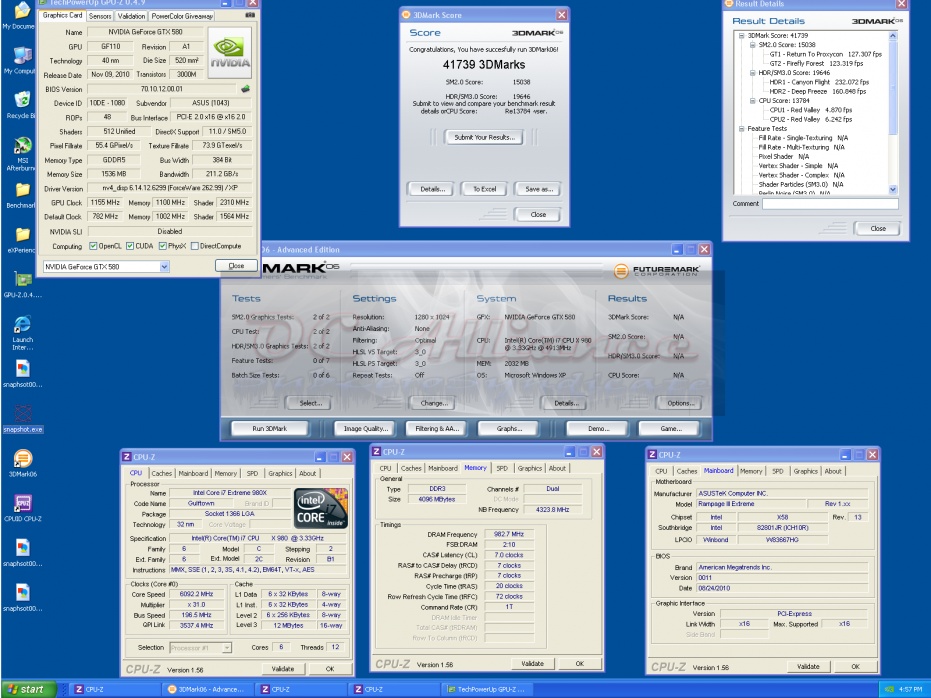Viewport: 931px width, 698px height.
Task: Open the SPD tab in CPU-Z Memory window
Action: point(501,468)
